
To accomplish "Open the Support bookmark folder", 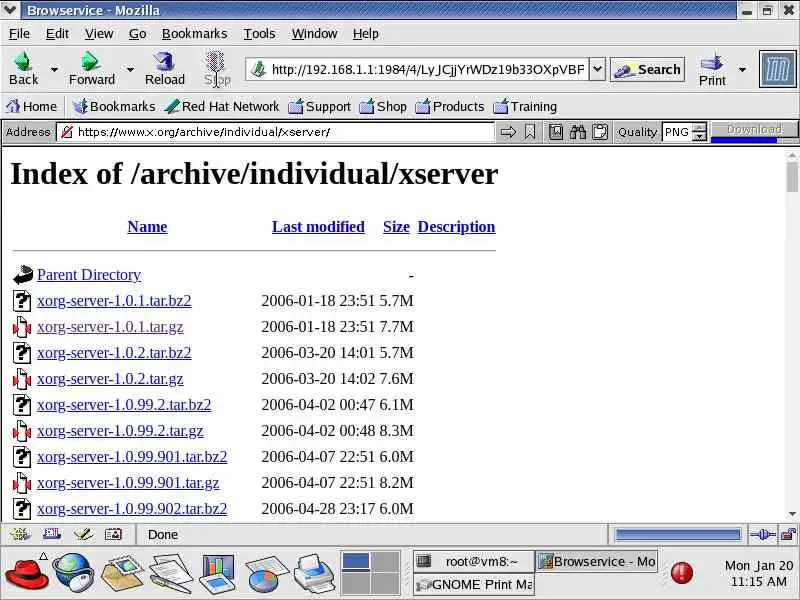I will (x=319, y=106).
